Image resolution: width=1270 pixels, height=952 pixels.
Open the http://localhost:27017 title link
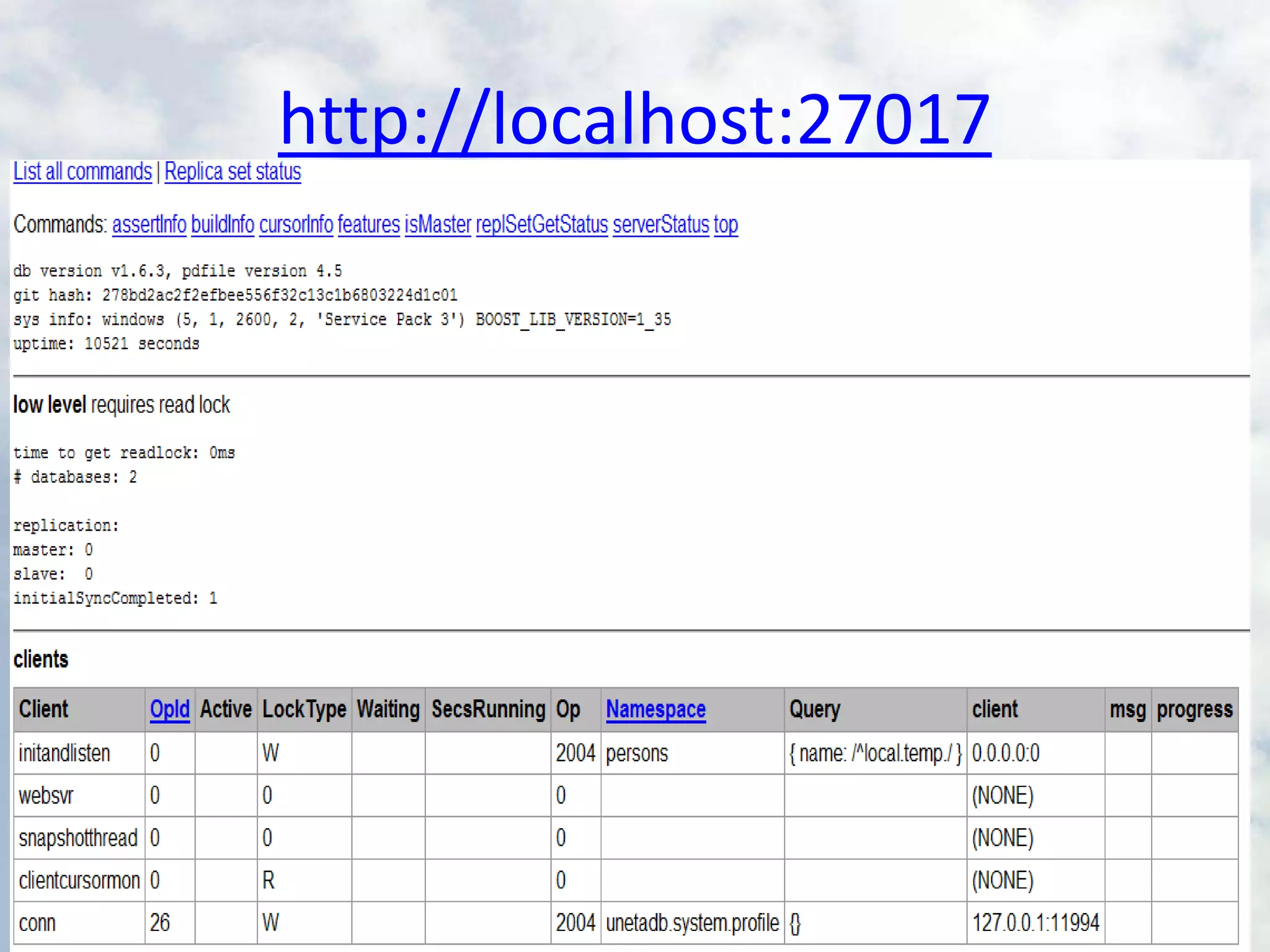pyautogui.click(x=634, y=119)
